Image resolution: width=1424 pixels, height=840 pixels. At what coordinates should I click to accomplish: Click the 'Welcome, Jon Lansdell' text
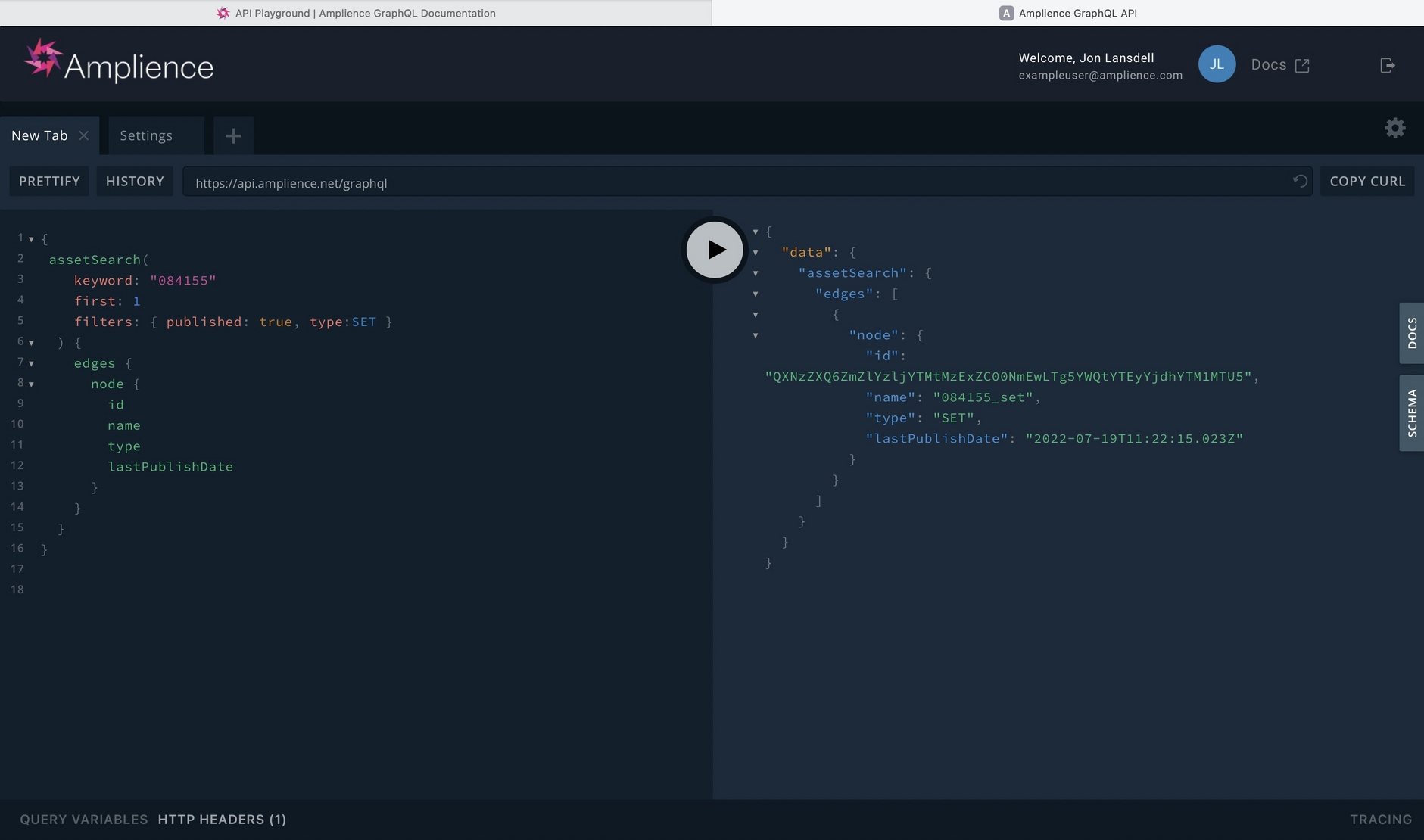pos(1086,58)
